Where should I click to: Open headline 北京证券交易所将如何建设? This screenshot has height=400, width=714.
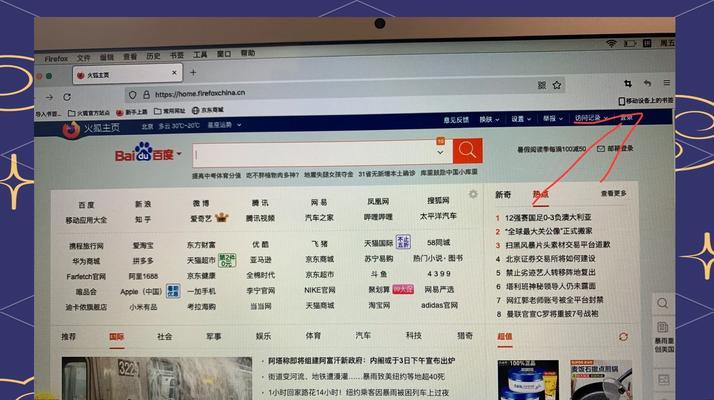coord(551,259)
